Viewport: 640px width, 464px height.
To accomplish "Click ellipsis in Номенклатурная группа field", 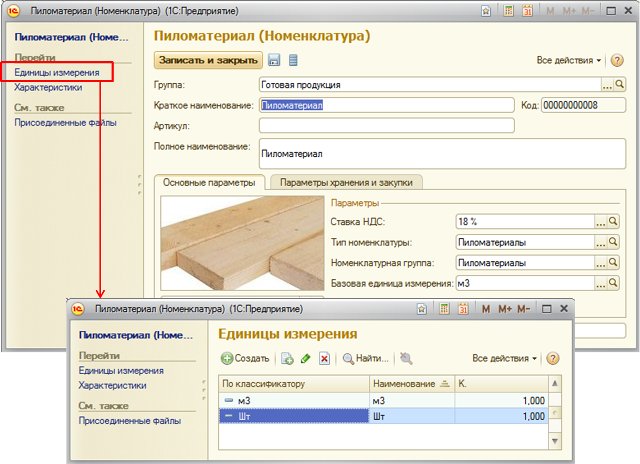I will point(601,262).
